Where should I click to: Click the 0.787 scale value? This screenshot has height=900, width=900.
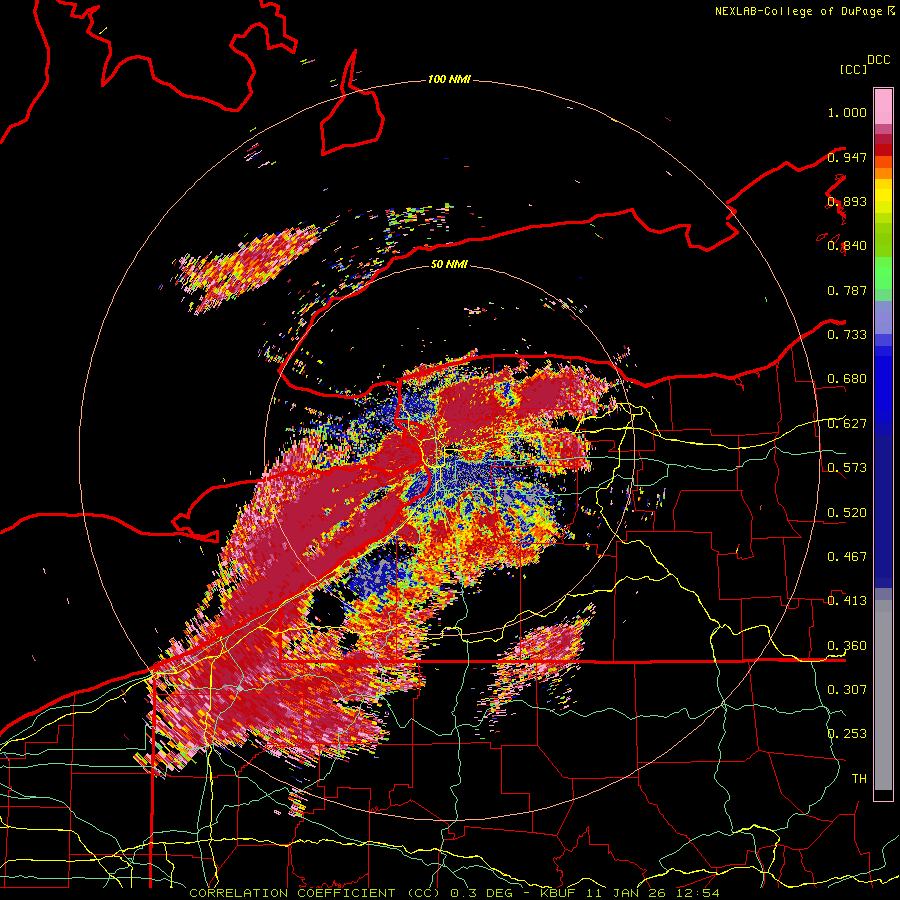[x=847, y=290]
